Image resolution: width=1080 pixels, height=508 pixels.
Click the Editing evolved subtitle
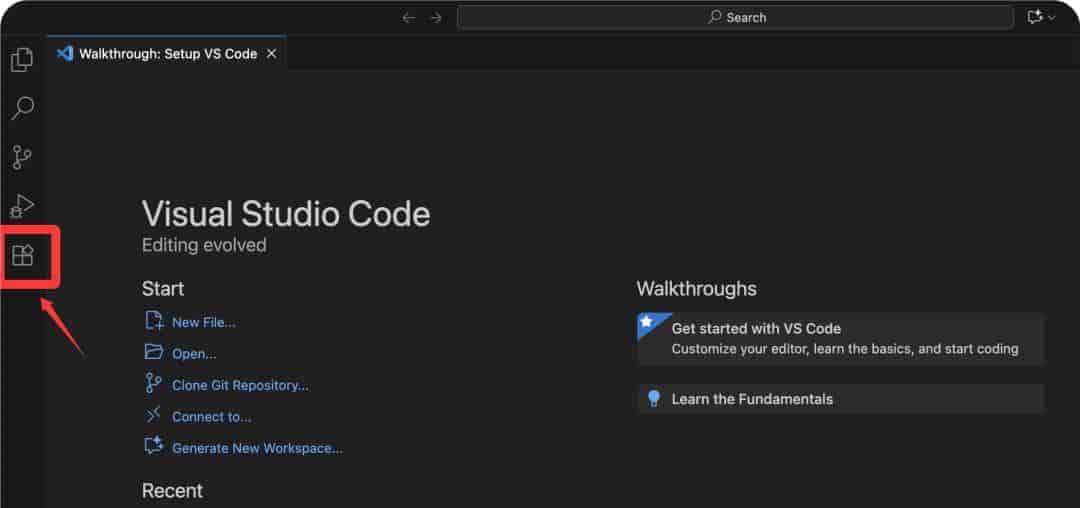coord(204,245)
